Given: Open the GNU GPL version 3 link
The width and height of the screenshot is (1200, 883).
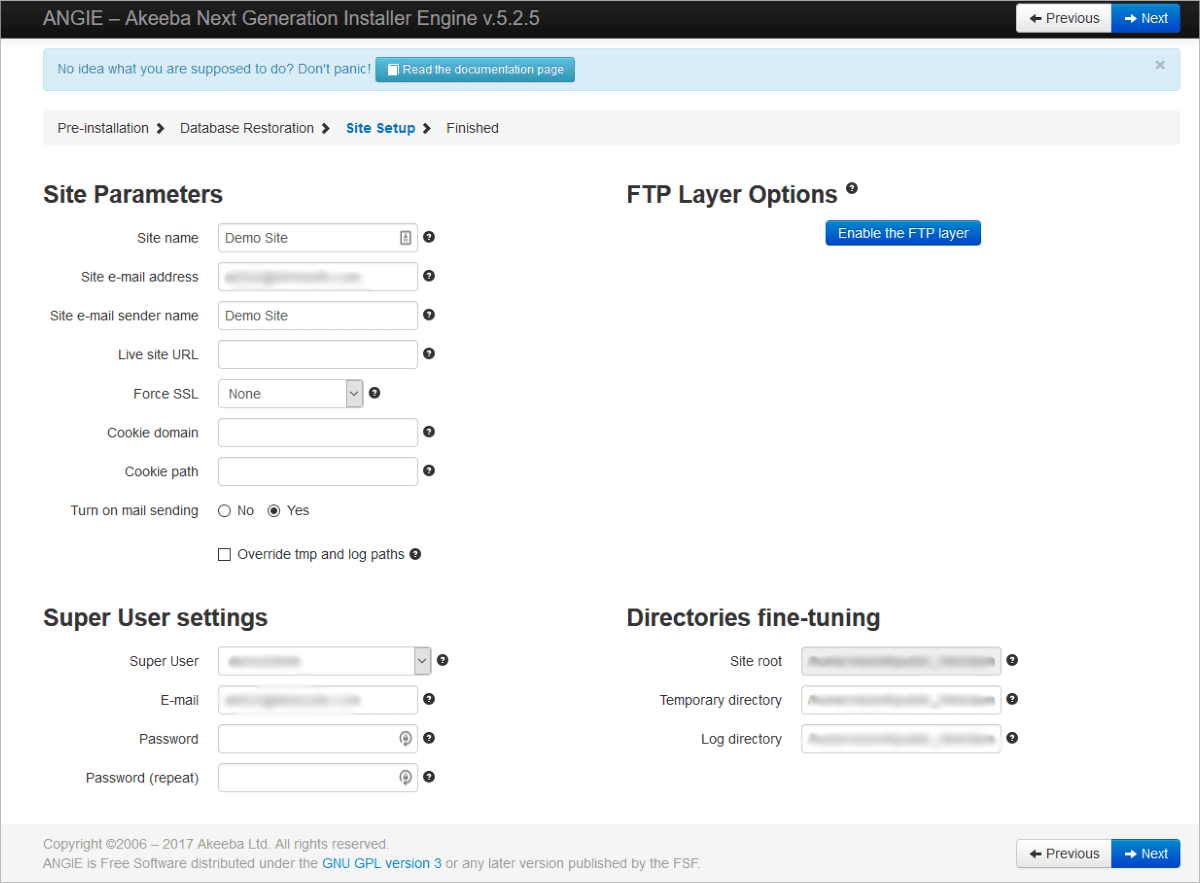Looking at the screenshot, I should [x=381, y=863].
